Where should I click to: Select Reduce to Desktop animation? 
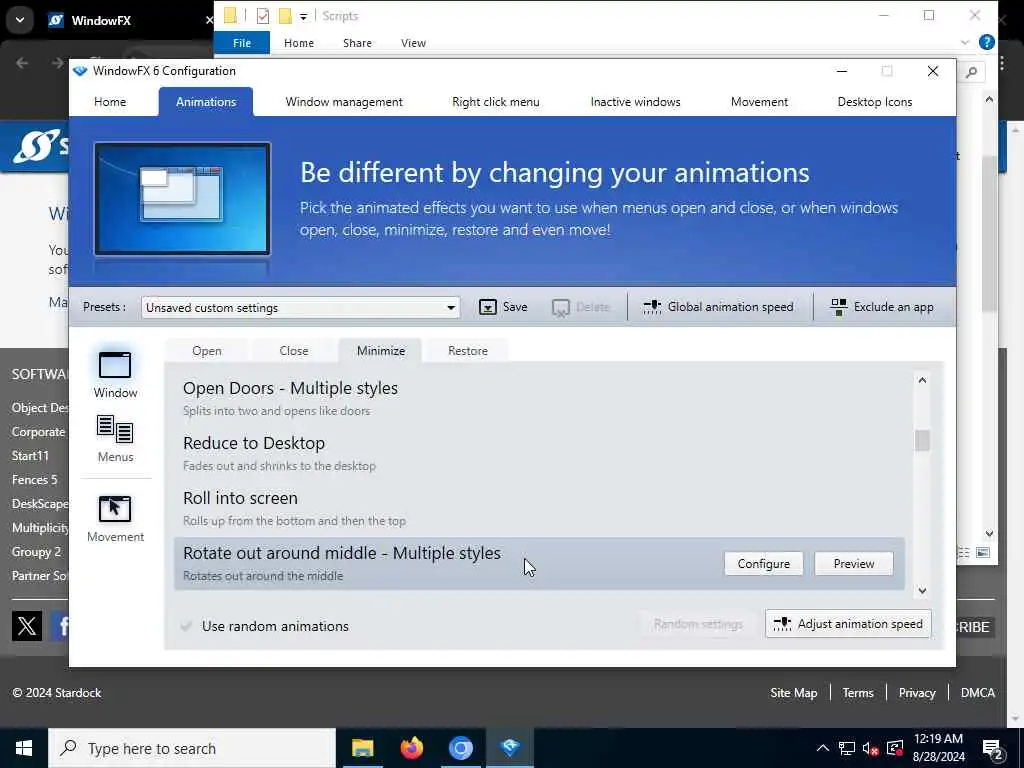pos(539,453)
